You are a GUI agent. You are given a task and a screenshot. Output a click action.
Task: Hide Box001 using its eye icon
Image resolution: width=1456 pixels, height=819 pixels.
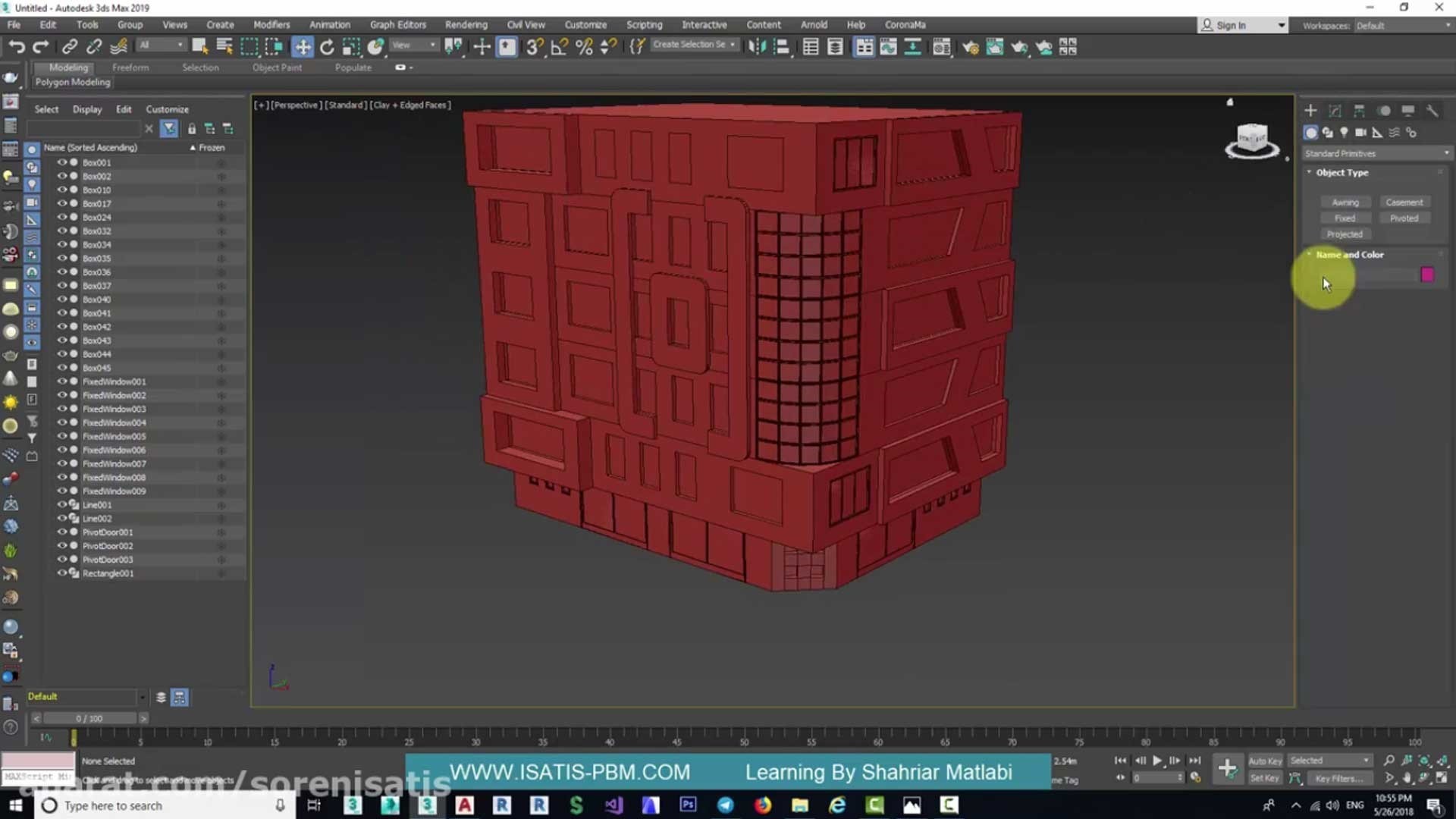click(62, 162)
